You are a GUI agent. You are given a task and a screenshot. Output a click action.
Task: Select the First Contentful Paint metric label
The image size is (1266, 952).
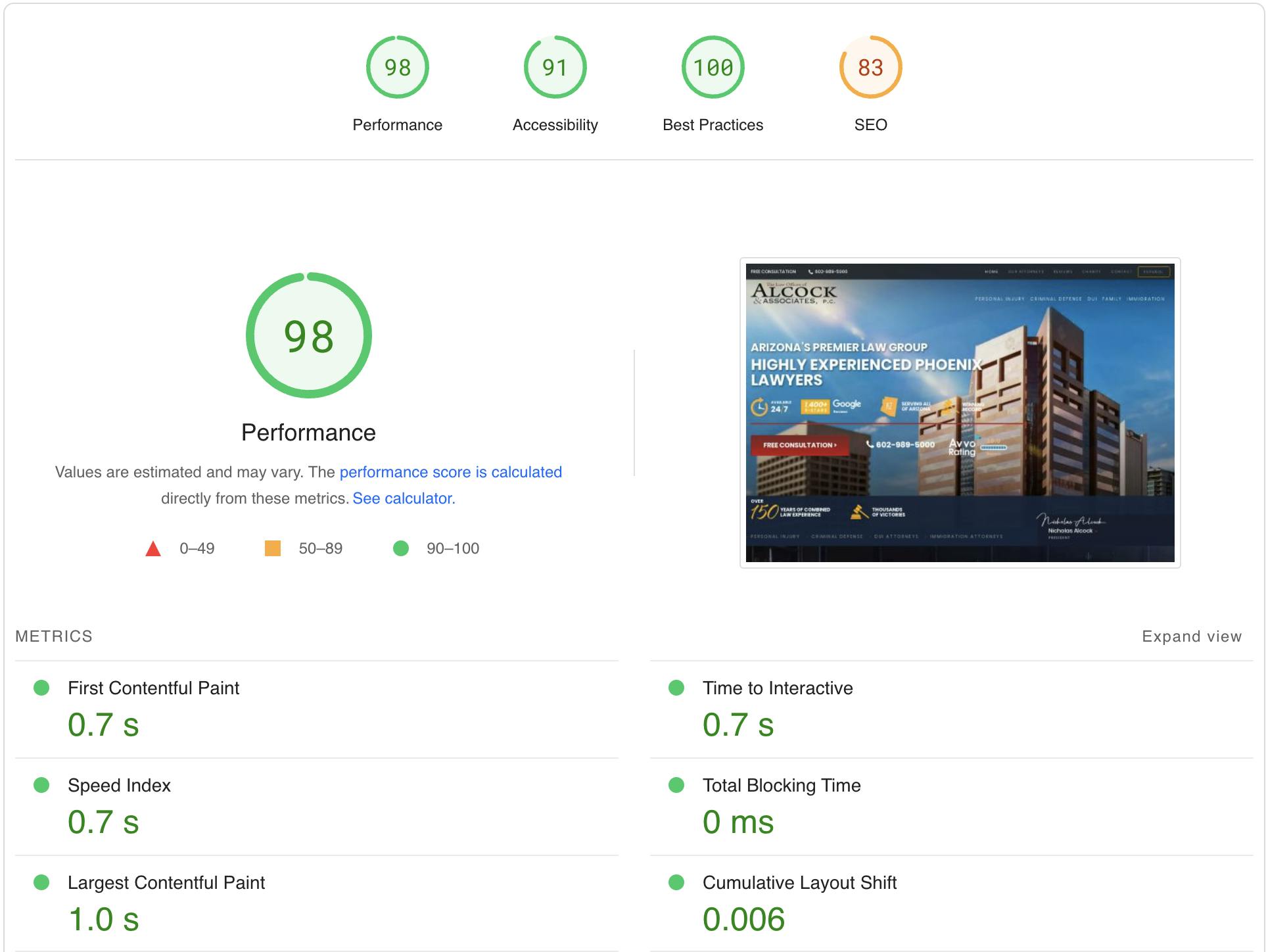click(153, 688)
